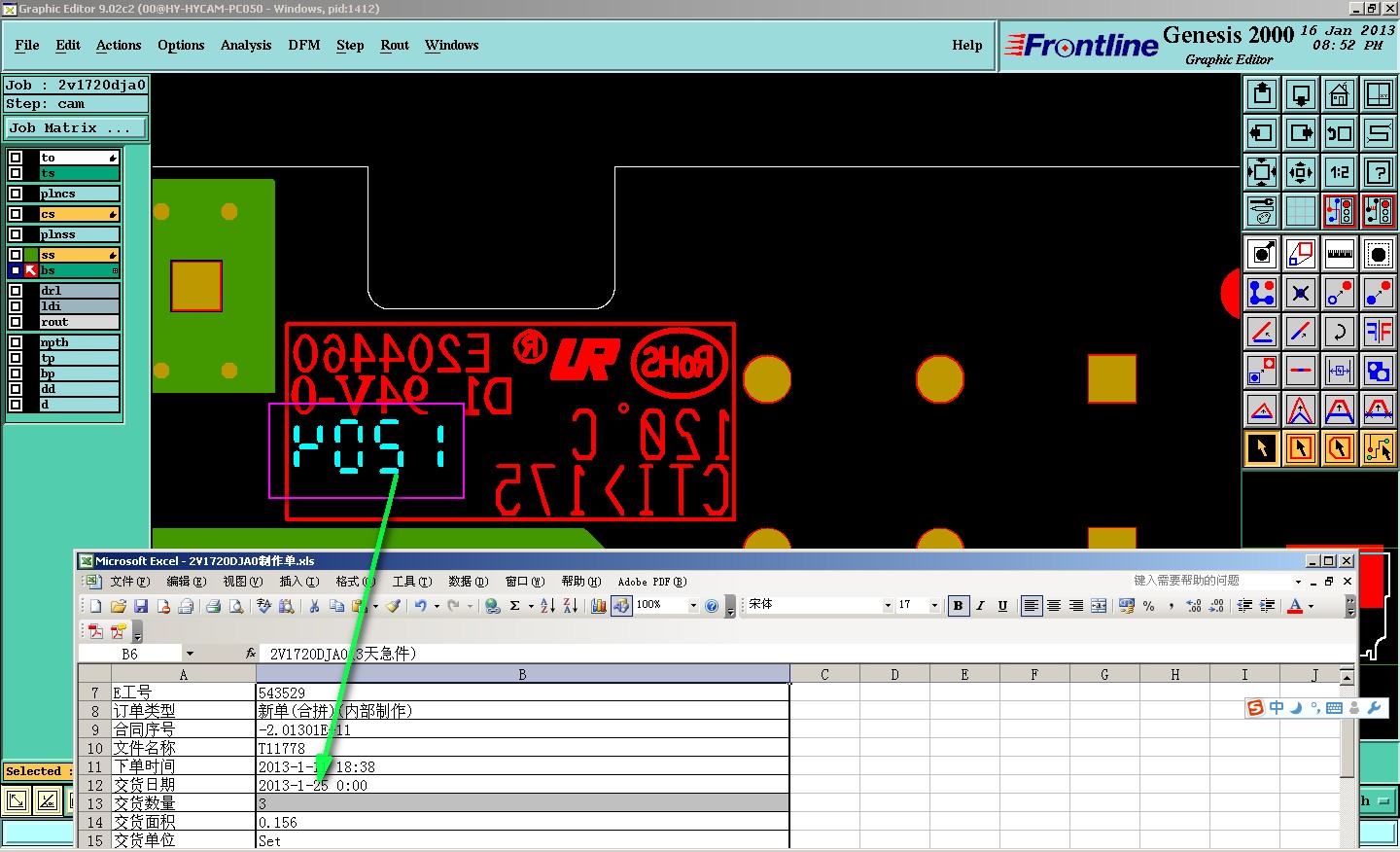The height and width of the screenshot is (852, 1400).
Task: Click the Home view icon in Genesis
Action: click(1340, 94)
